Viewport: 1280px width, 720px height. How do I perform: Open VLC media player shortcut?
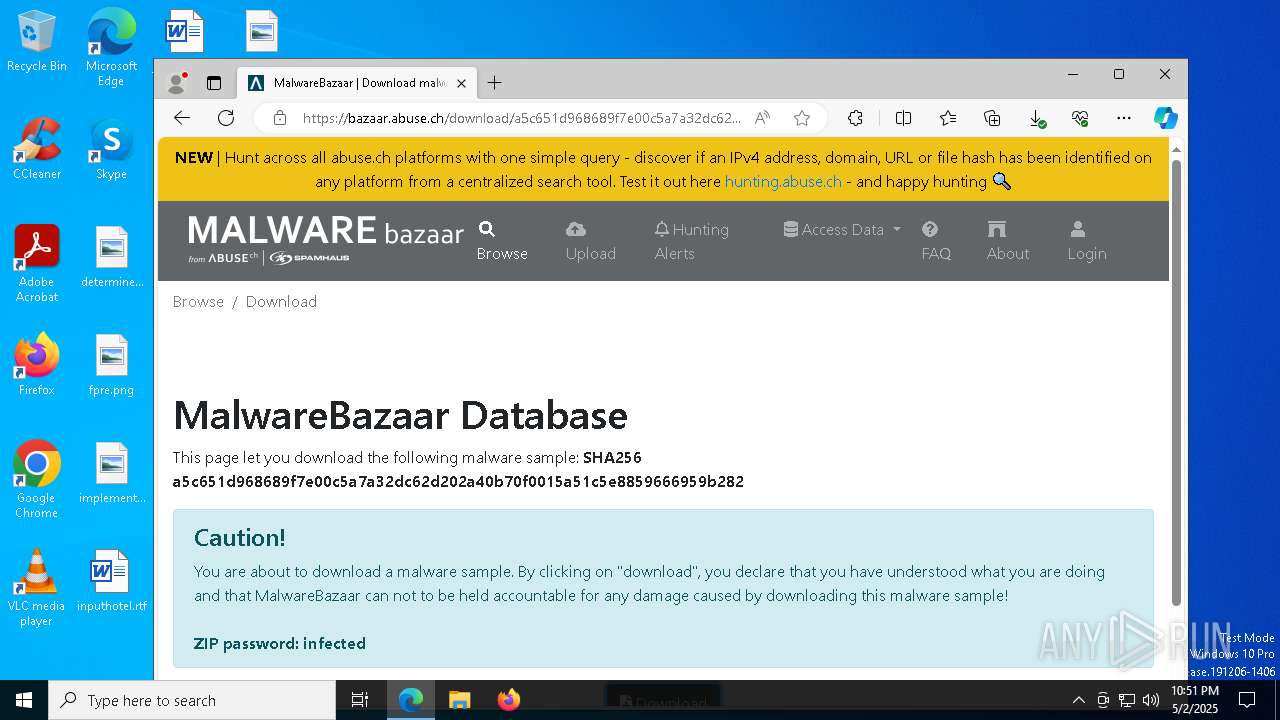pos(37,587)
